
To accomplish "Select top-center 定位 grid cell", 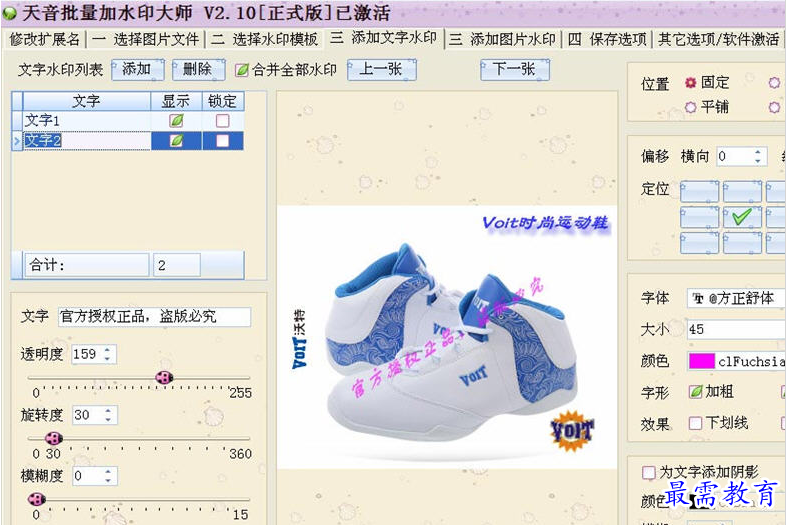I will click(742, 192).
